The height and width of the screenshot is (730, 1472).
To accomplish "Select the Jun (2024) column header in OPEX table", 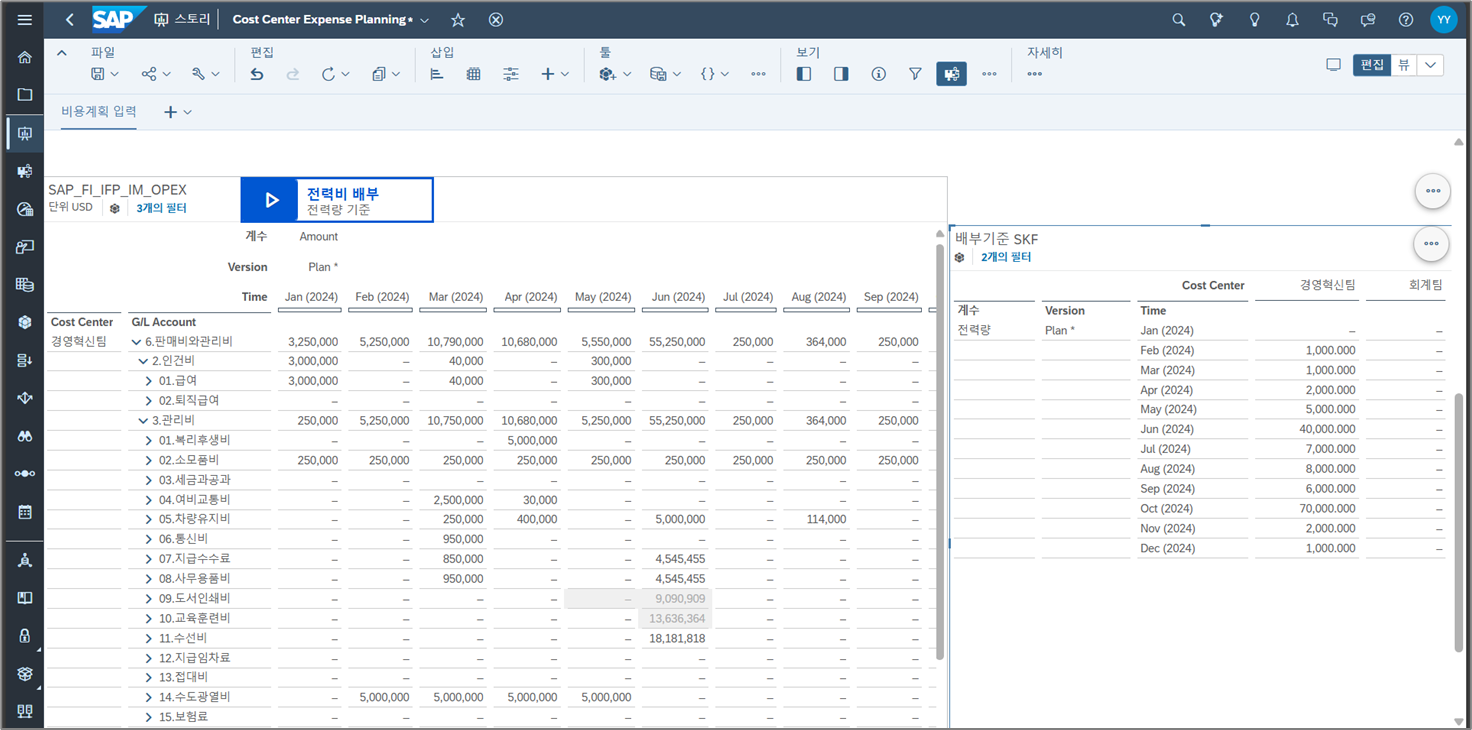I will tap(677, 297).
